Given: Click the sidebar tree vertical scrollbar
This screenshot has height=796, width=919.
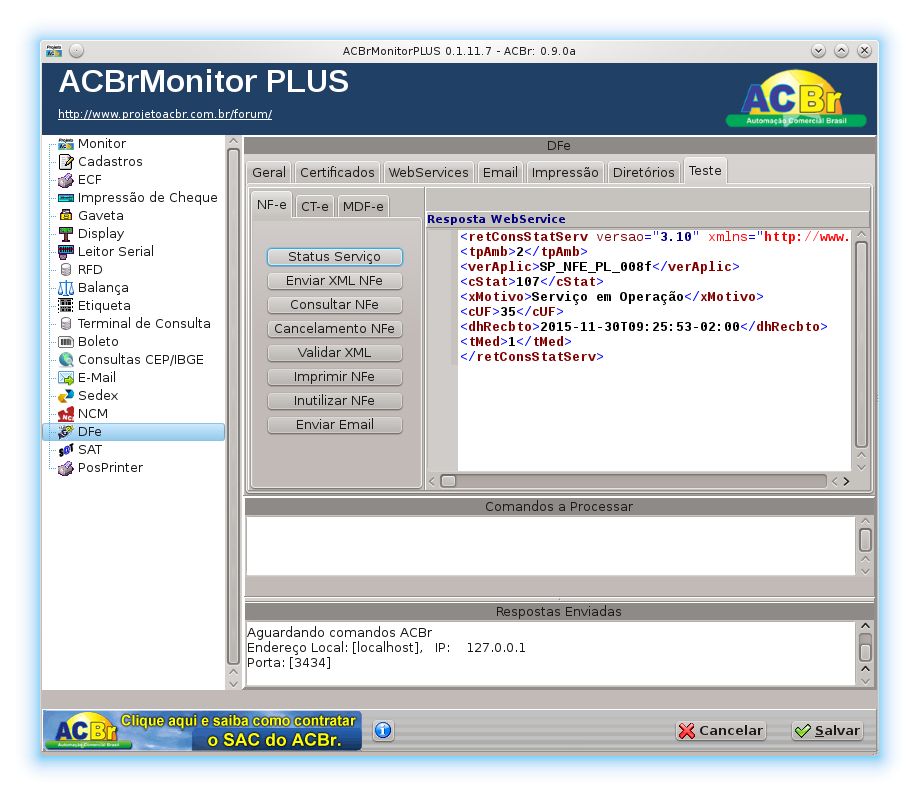Looking at the screenshot, I should click(x=233, y=407).
